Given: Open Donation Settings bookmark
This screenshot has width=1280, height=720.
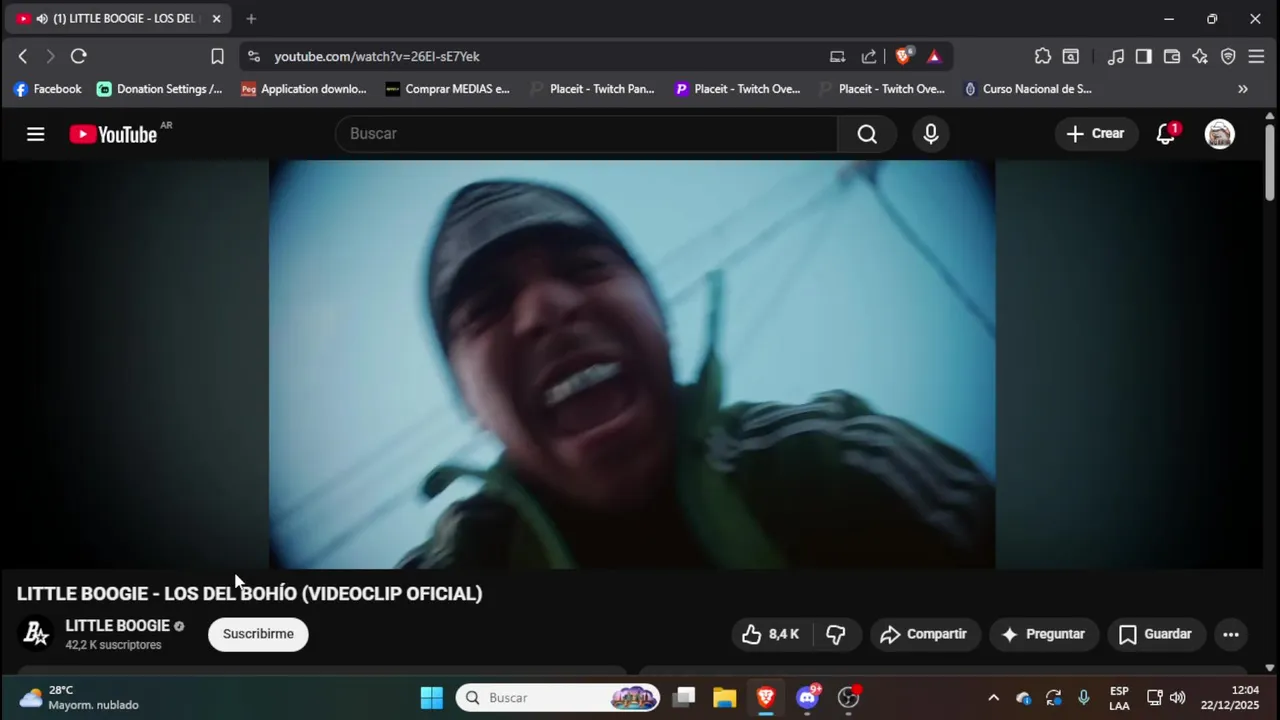Looking at the screenshot, I should [x=160, y=89].
